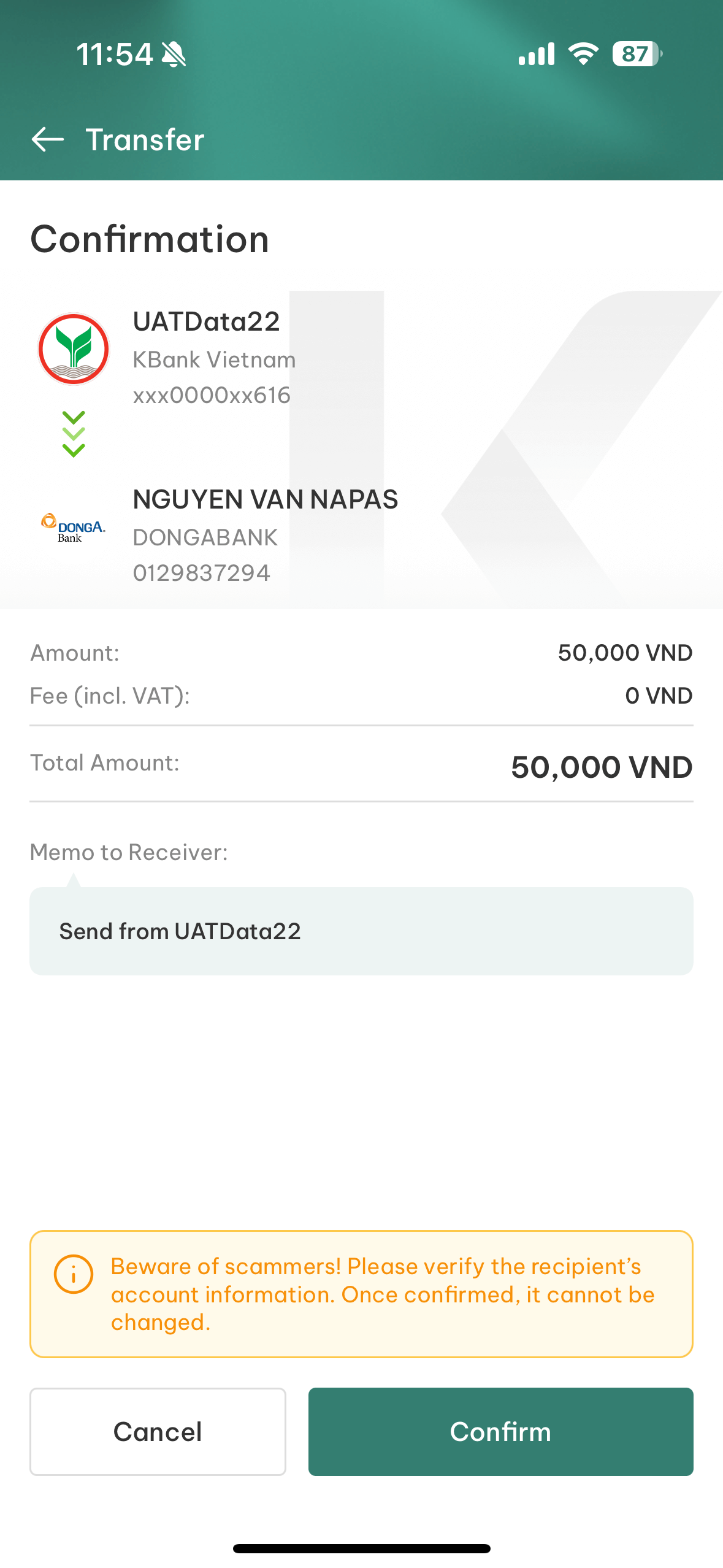The image size is (723, 1568).
Task: Tap the Total Amount 50,000 VND value
Action: tap(602, 767)
